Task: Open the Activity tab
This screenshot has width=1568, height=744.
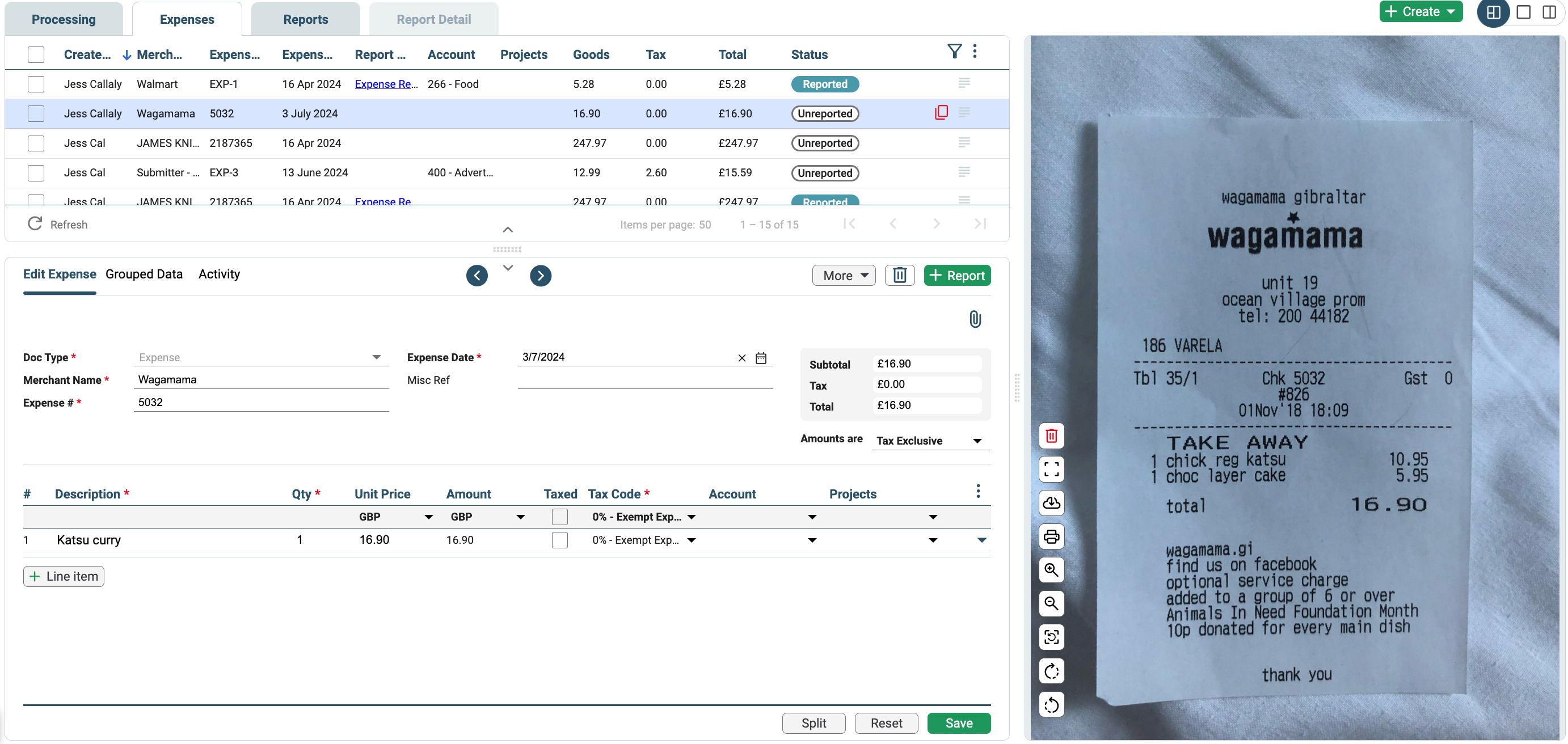Action: coord(219,274)
